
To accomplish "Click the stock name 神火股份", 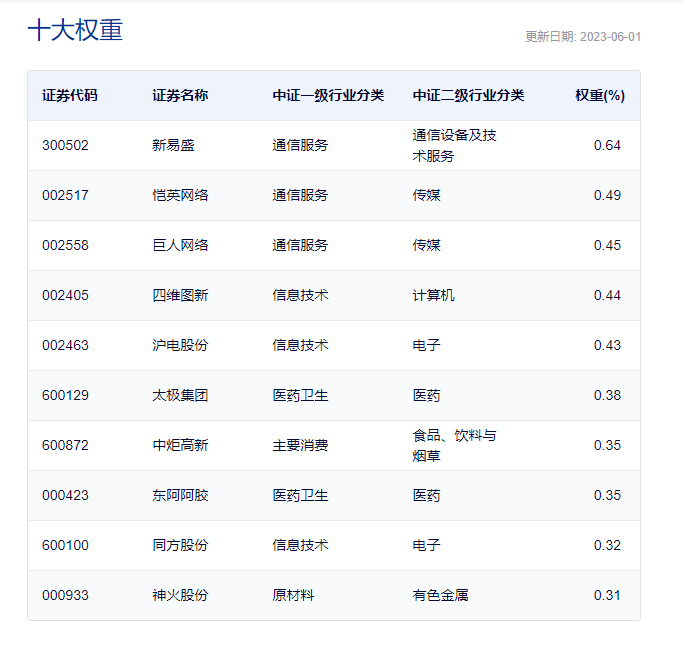I will point(180,596).
